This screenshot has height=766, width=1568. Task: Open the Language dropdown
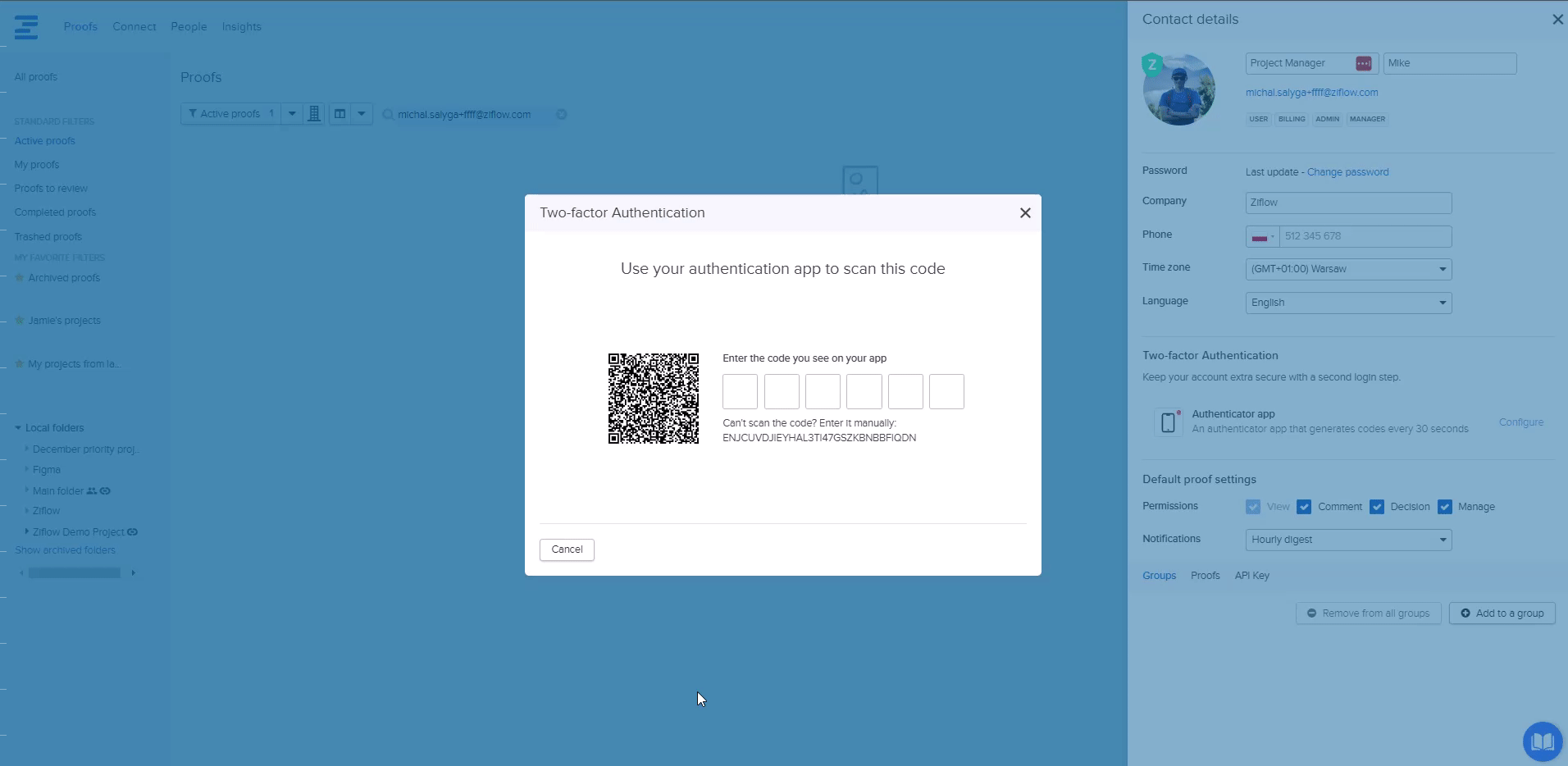tap(1348, 303)
